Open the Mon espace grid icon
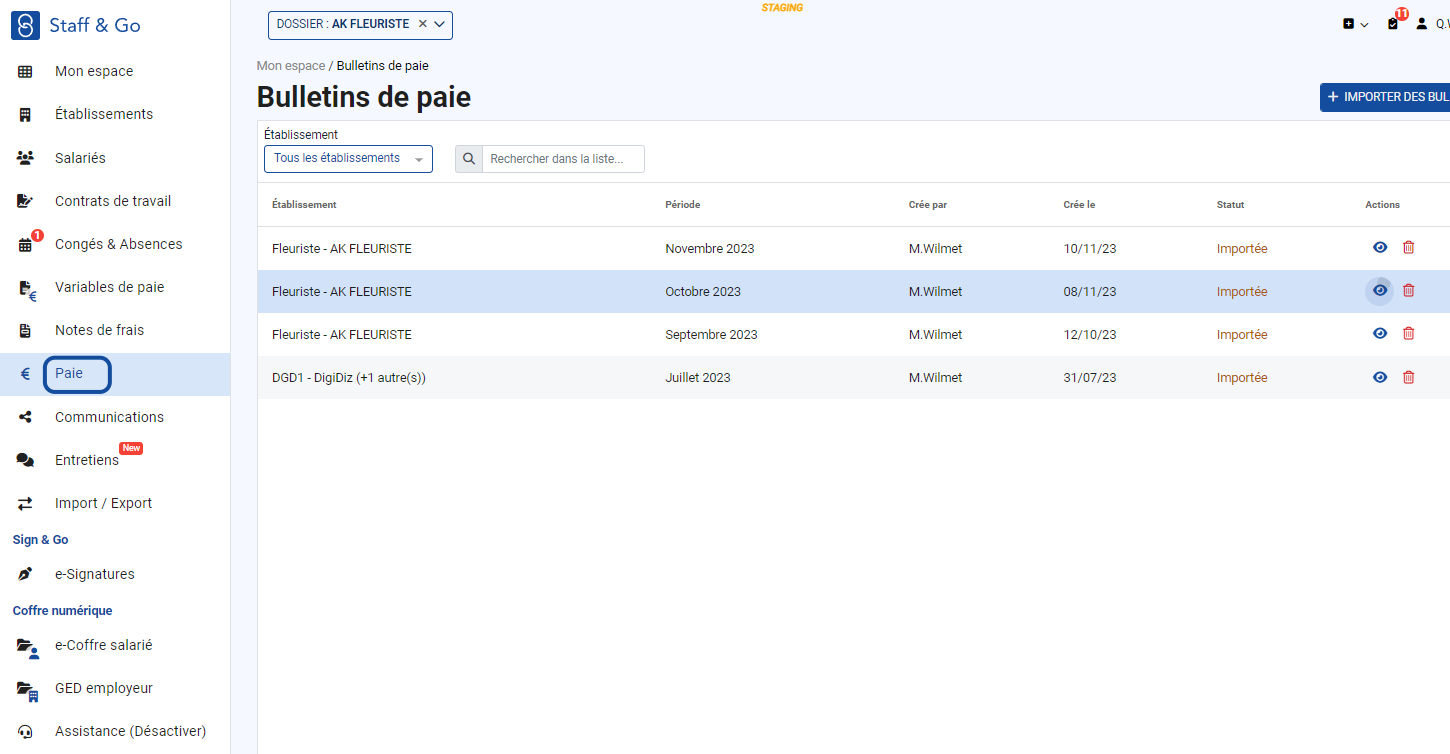 coord(25,72)
